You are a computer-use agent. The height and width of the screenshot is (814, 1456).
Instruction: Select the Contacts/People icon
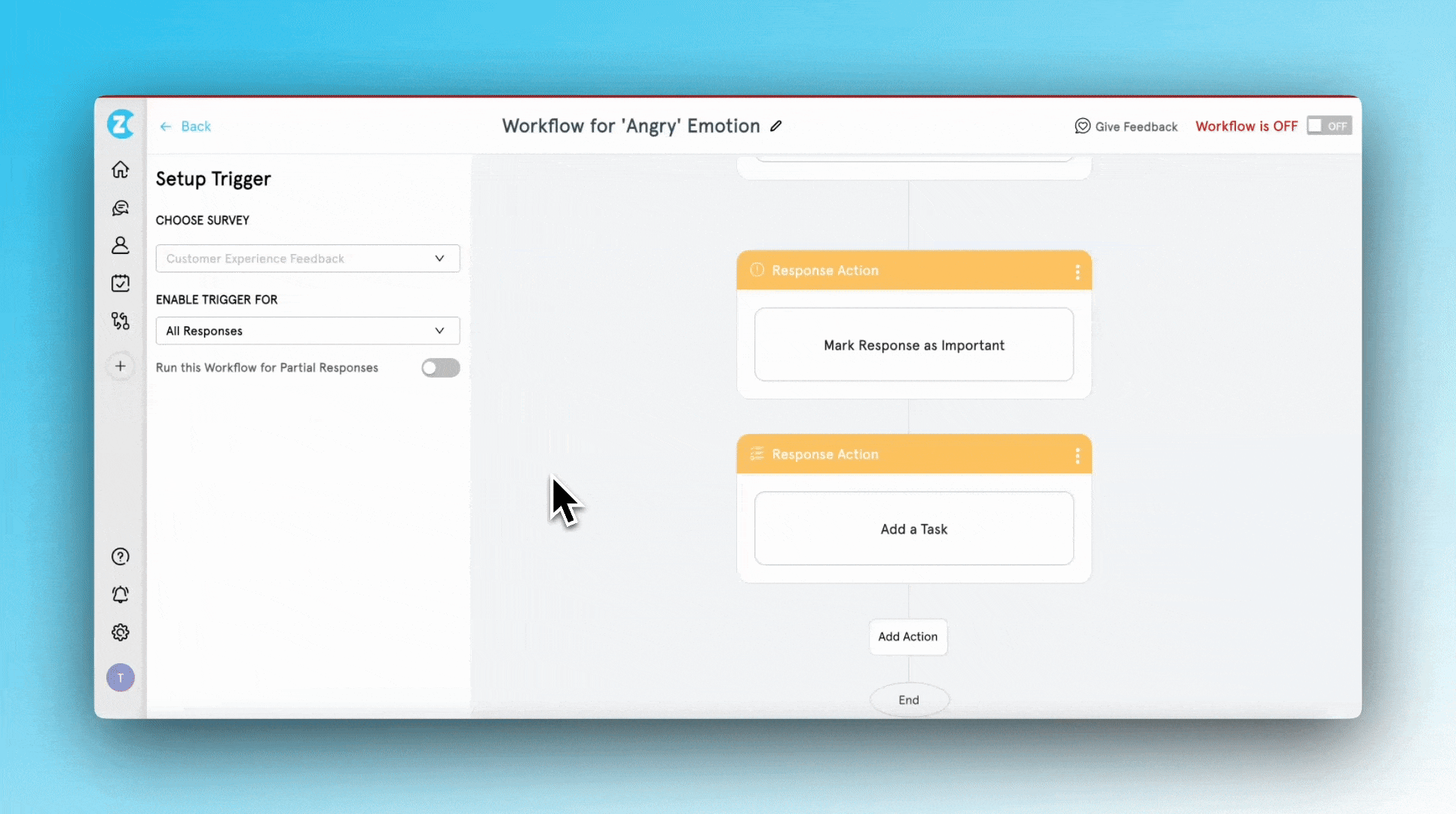coord(120,245)
